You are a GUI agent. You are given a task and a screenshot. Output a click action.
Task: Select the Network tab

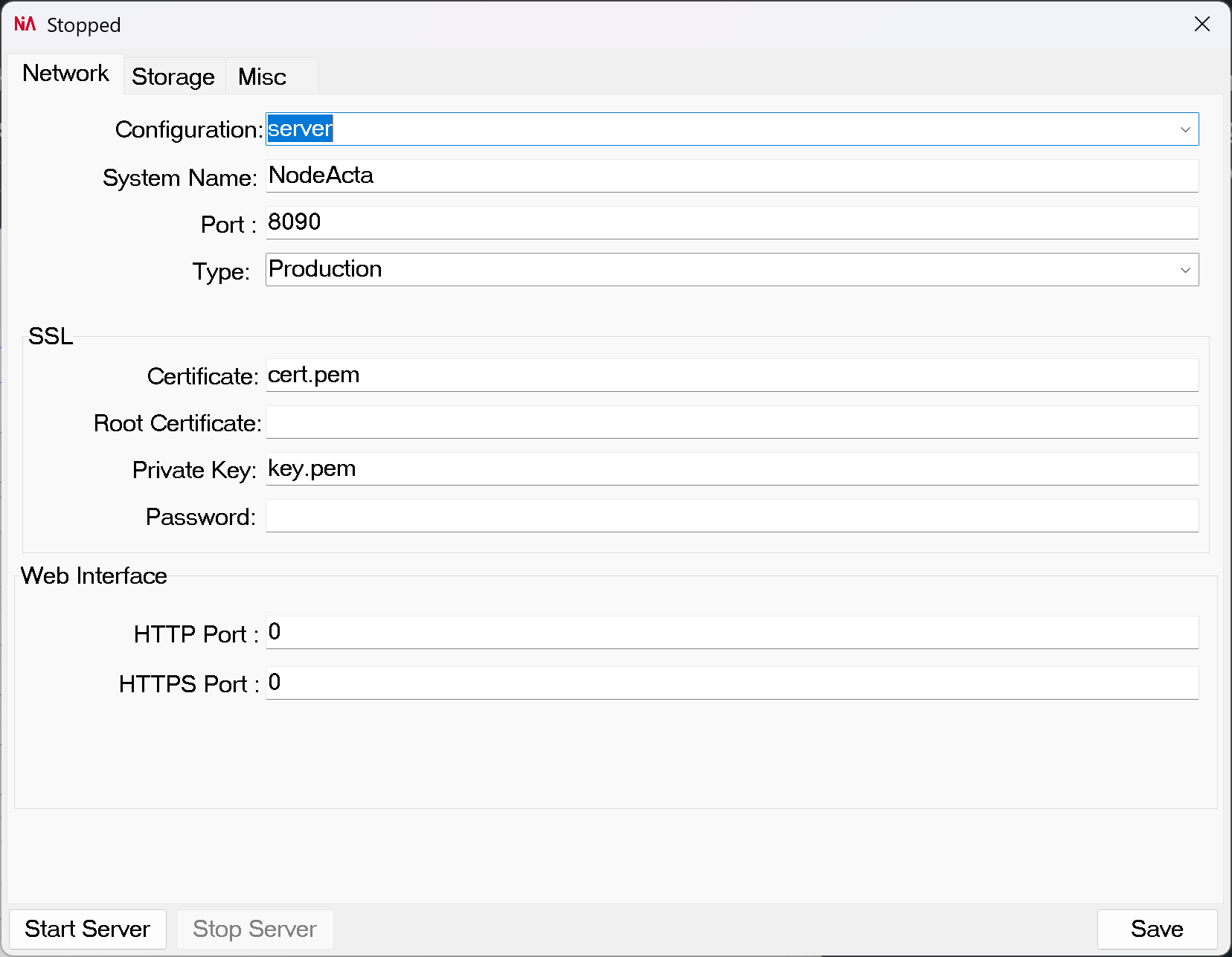coord(65,73)
